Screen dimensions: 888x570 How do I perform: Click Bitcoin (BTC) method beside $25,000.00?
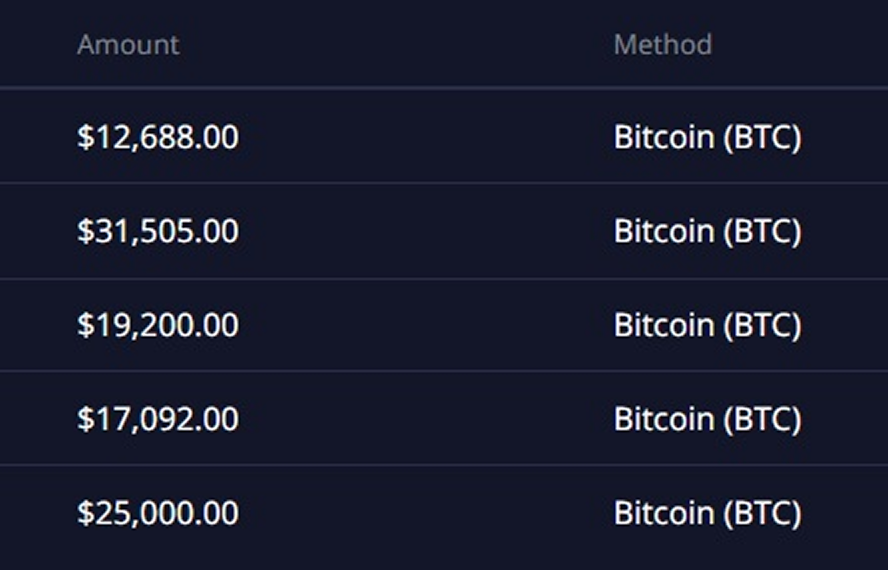pos(707,513)
